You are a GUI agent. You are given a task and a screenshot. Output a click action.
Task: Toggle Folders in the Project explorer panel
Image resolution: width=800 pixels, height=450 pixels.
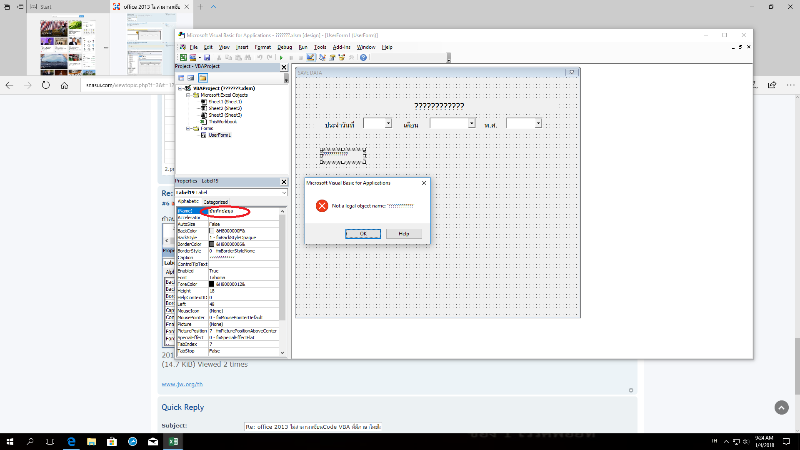click(202, 77)
